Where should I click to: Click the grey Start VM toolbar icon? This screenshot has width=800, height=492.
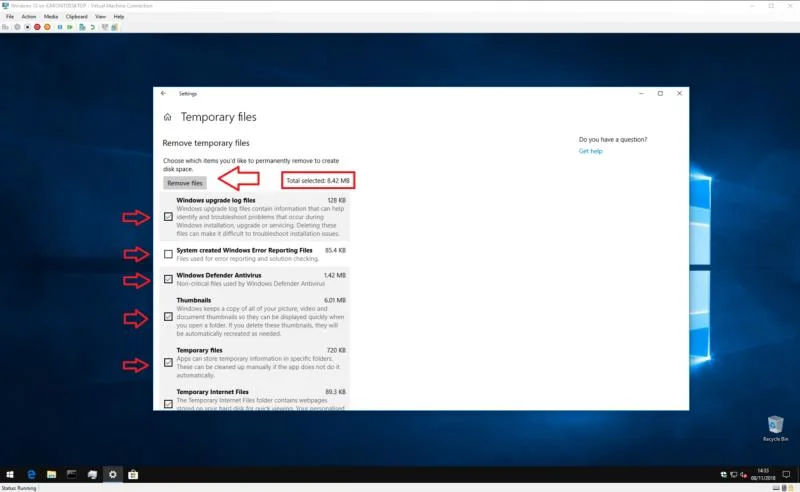[17, 27]
